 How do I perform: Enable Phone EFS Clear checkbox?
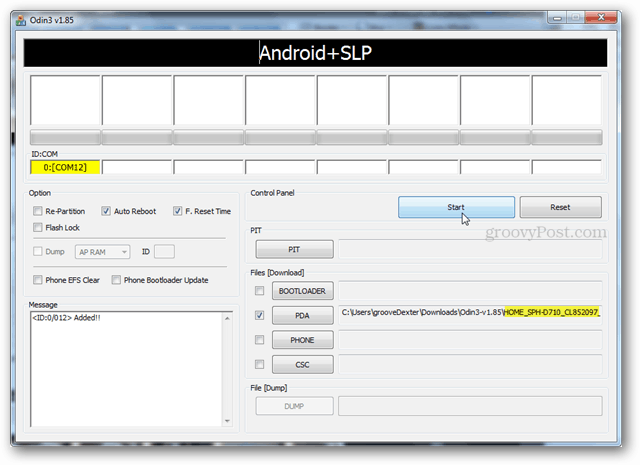tap(38, 280)
